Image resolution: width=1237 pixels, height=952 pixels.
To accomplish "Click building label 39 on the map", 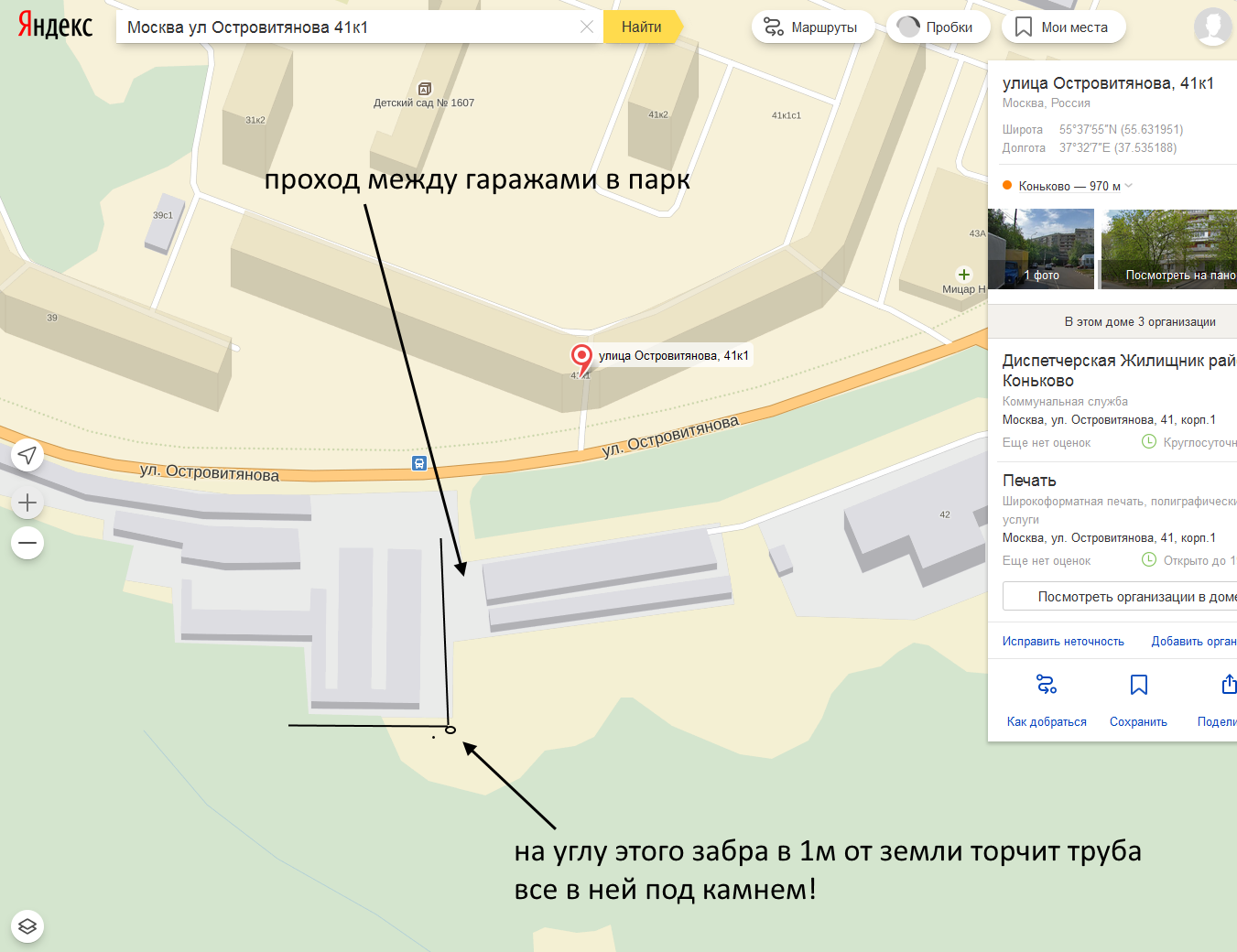I will click(x=52, y=318).
